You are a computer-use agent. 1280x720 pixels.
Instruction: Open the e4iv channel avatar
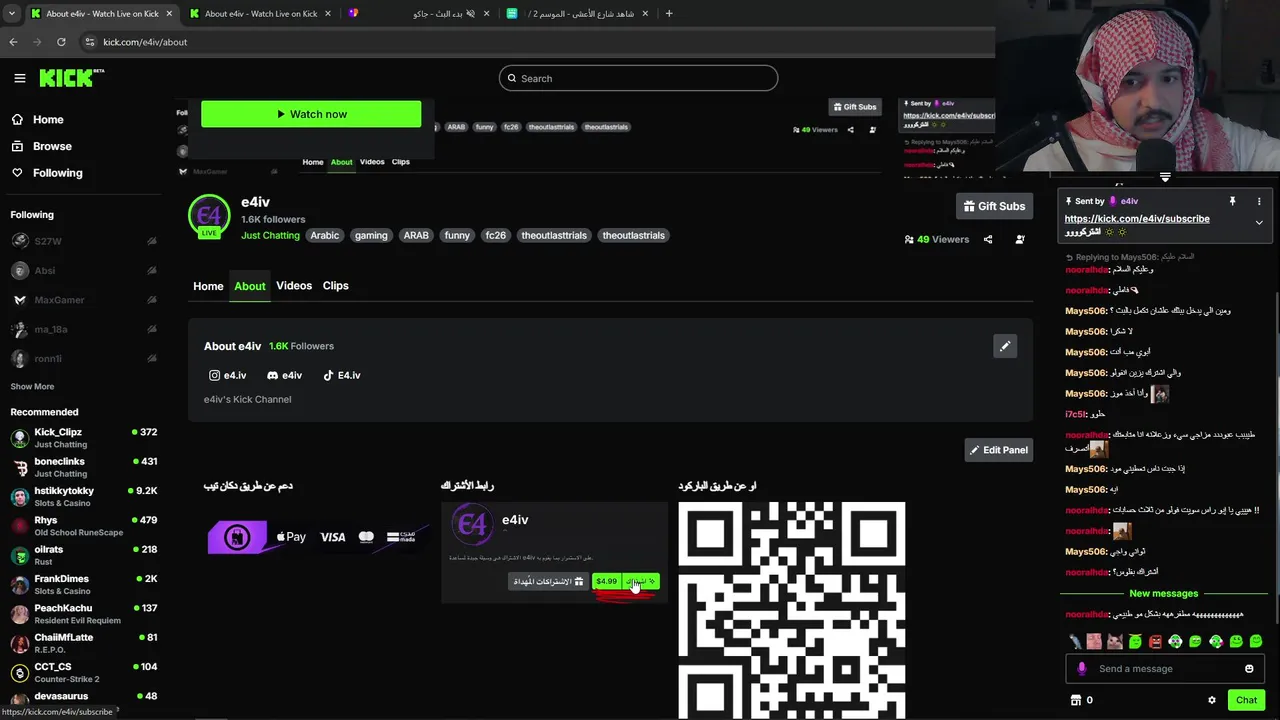[209, 215]
